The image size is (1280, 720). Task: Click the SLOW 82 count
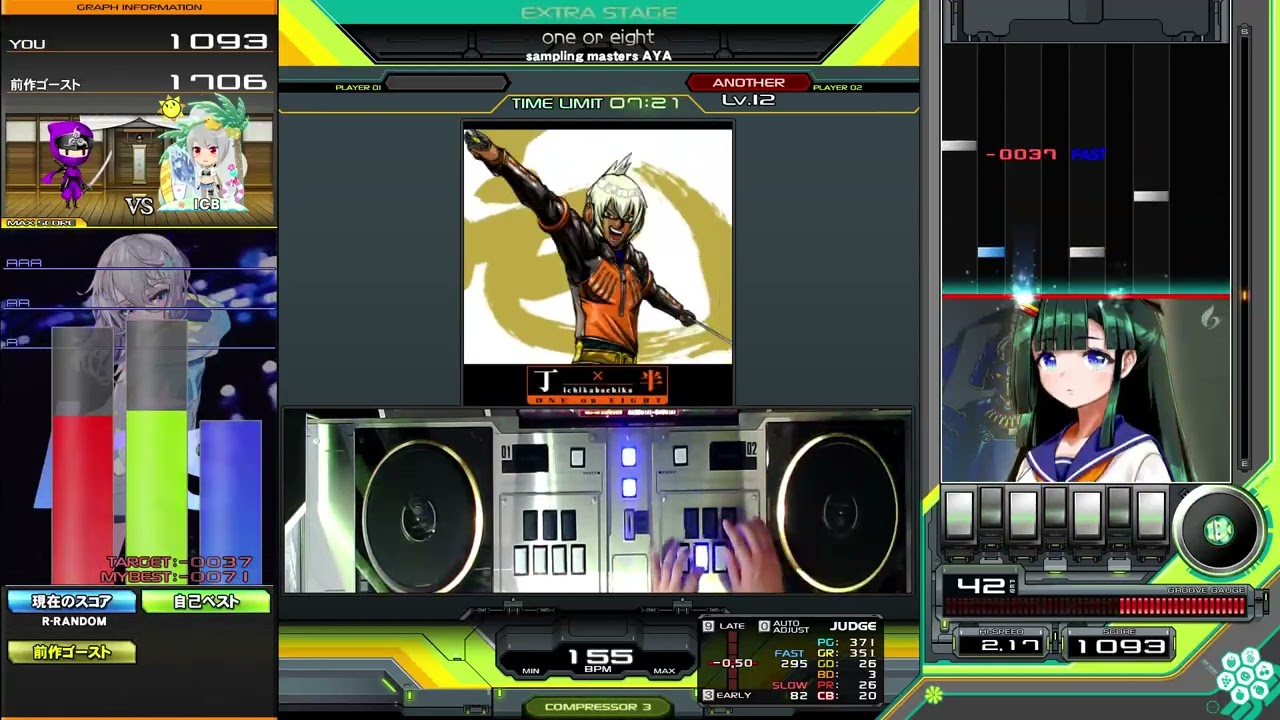[790, 690]
